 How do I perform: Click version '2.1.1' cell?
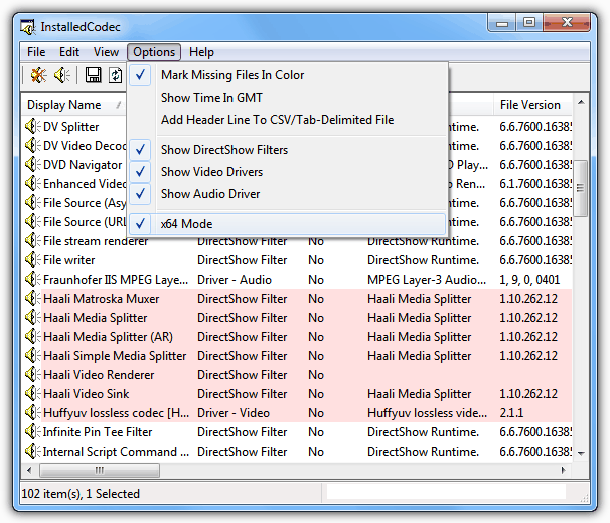click(511, 412)
